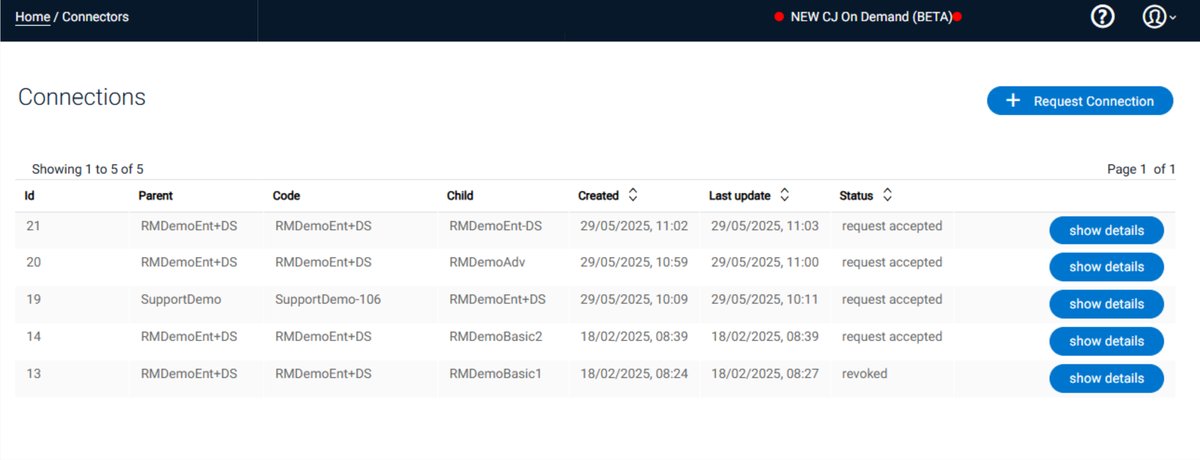Click the Request Connection button
The width and height of the screenshot is (1200, 460).
tap(1080, 100)
